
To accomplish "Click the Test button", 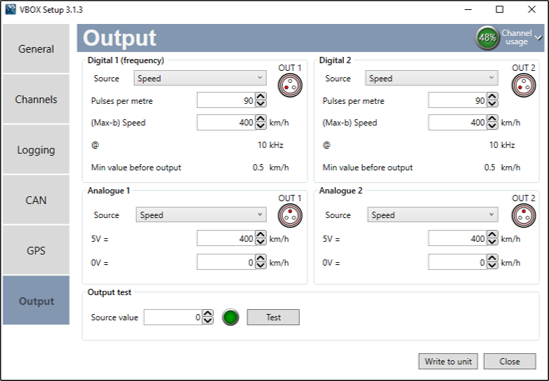I will pyautogui.click(x=273, y=317).
